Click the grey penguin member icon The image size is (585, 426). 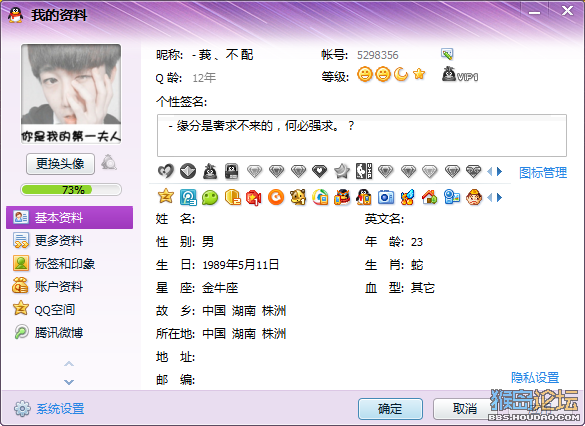point(210,171)
